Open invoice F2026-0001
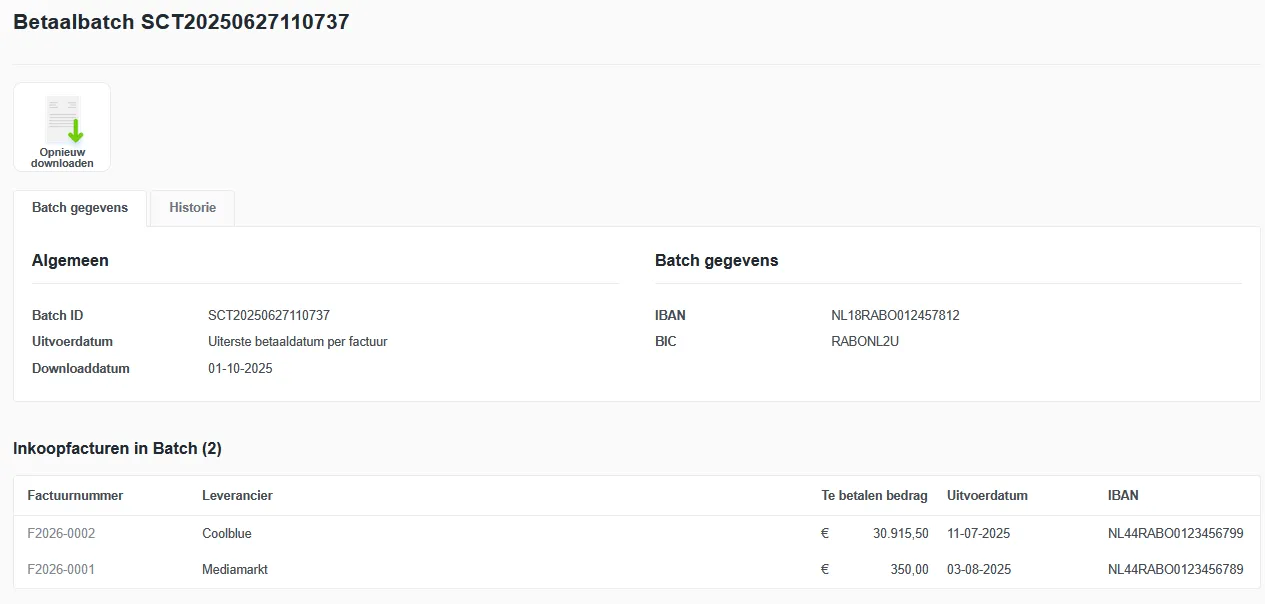This screenshot has height=604, width=1265. click(x=61, y=570)
